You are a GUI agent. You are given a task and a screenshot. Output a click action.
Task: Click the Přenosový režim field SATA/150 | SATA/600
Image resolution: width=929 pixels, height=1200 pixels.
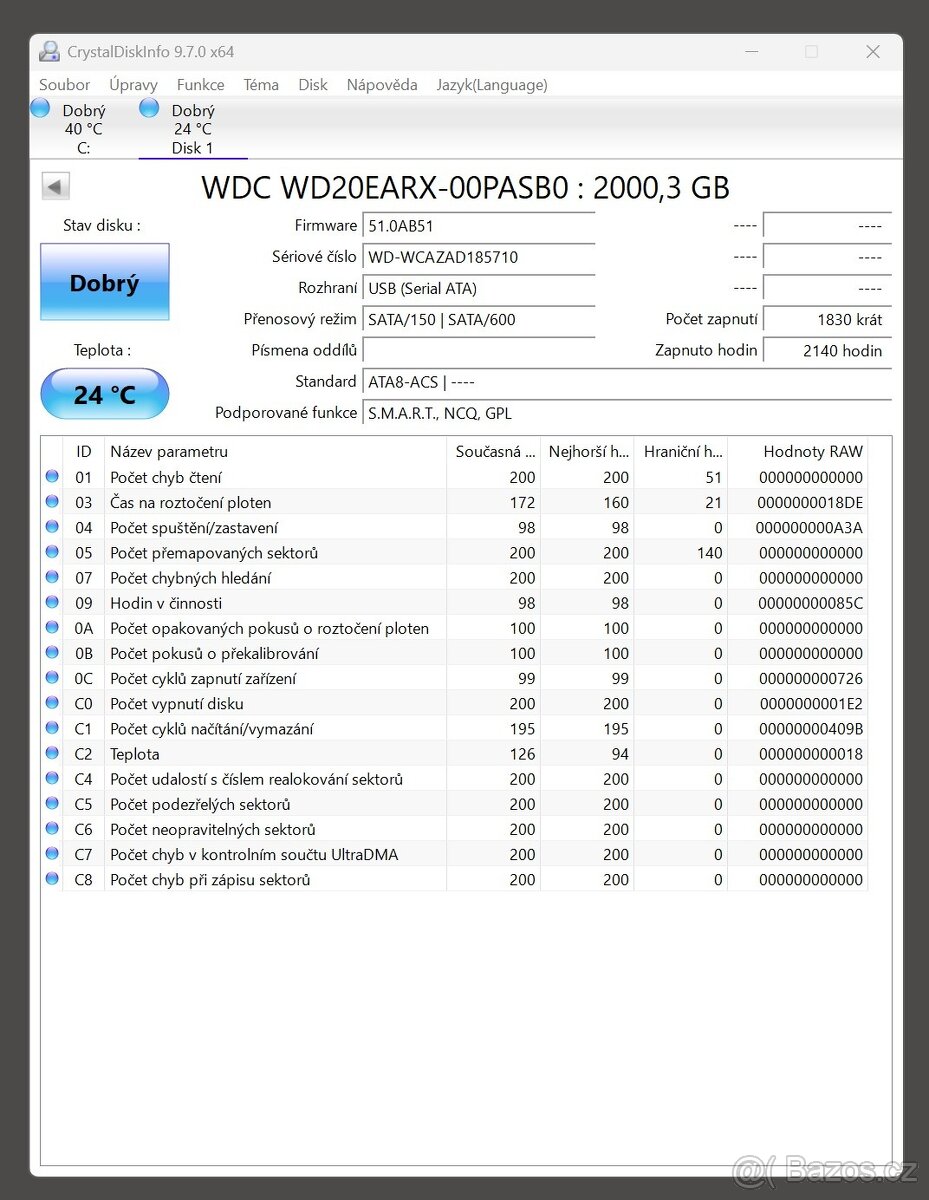pos(479,320)
